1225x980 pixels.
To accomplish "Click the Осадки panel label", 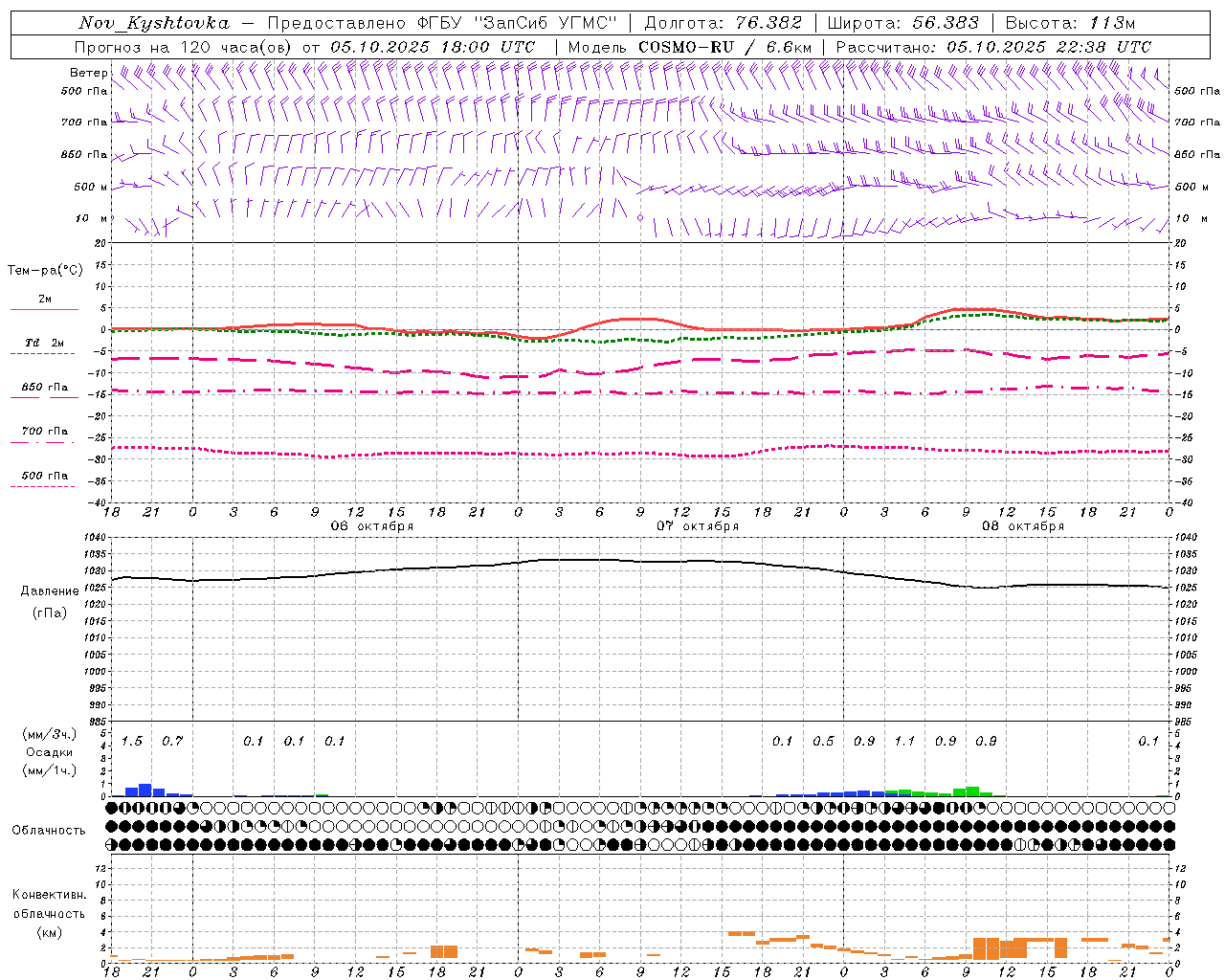I will [x=50, y=752].
